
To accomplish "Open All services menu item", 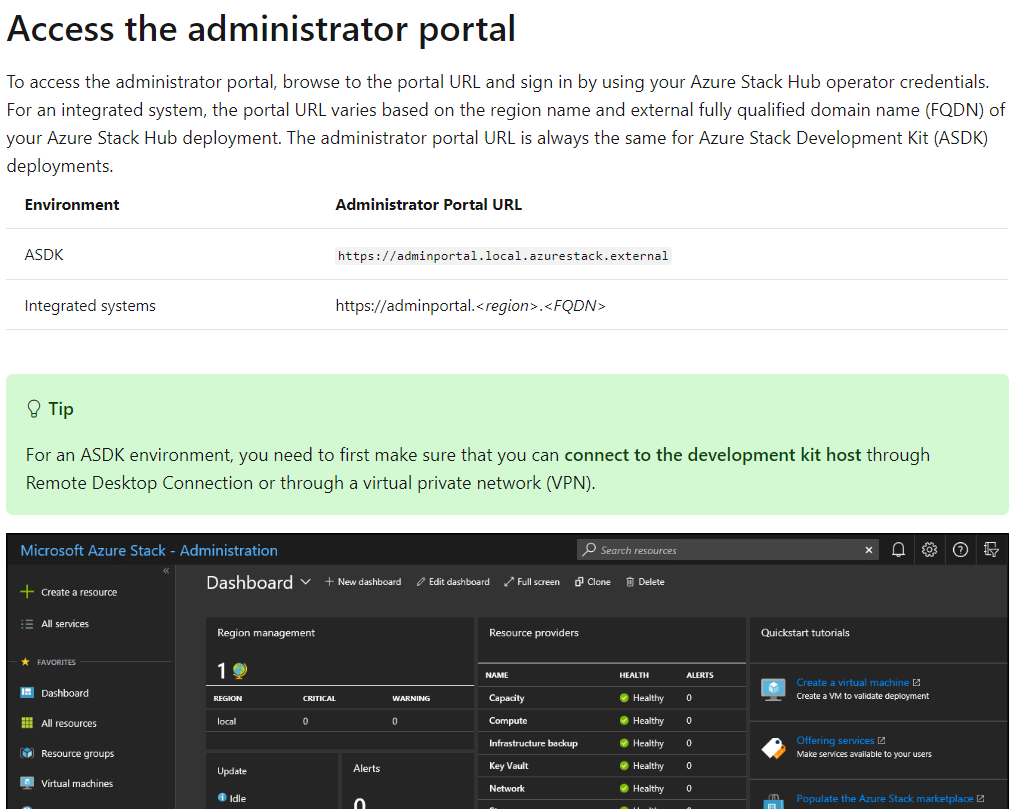I will pyautogui.click(x=65, y=624).
